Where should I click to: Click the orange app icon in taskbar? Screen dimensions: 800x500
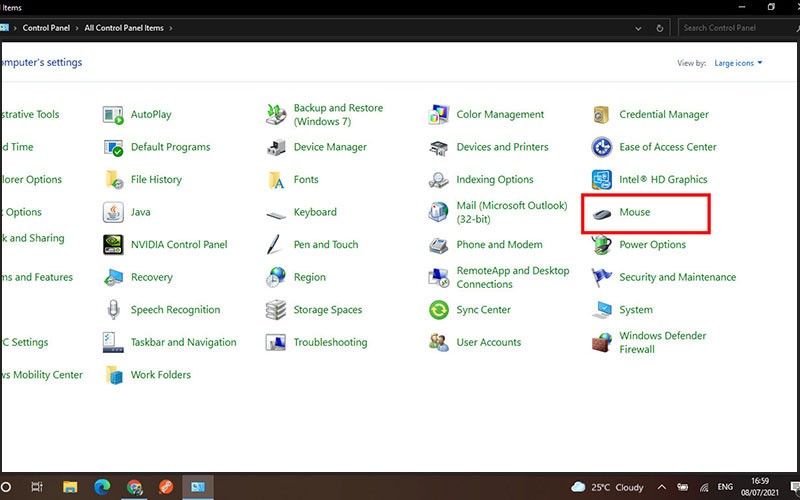(166, 487)
